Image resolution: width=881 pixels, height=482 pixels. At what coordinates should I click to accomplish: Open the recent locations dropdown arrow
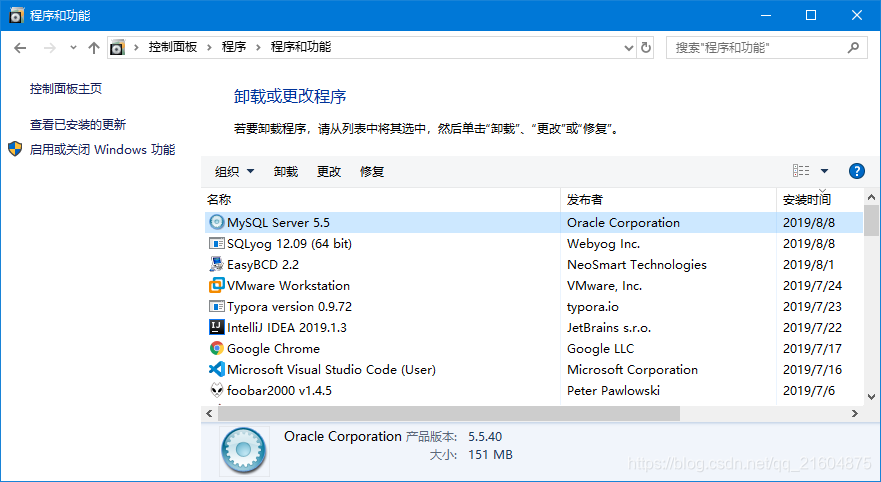(x=73, y=48)
